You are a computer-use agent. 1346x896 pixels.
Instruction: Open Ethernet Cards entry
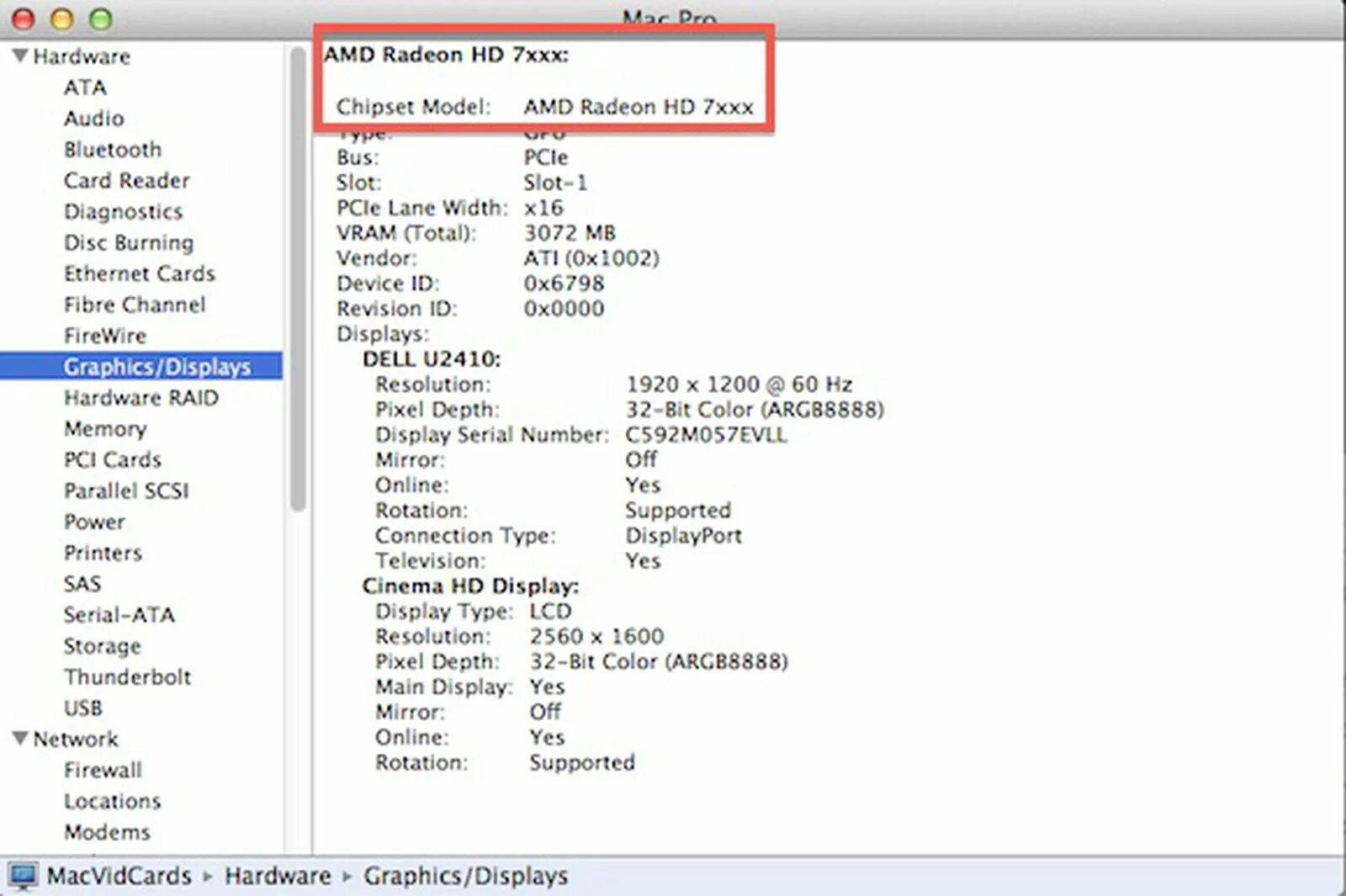tap(140, 274)
